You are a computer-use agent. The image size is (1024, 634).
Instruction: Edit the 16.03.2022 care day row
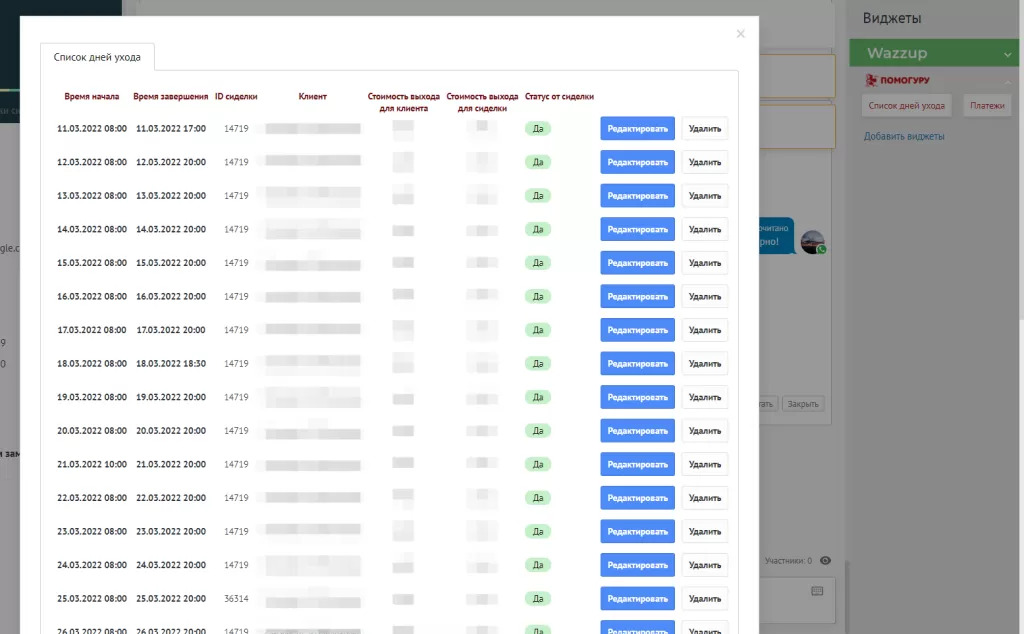point(637,296)
